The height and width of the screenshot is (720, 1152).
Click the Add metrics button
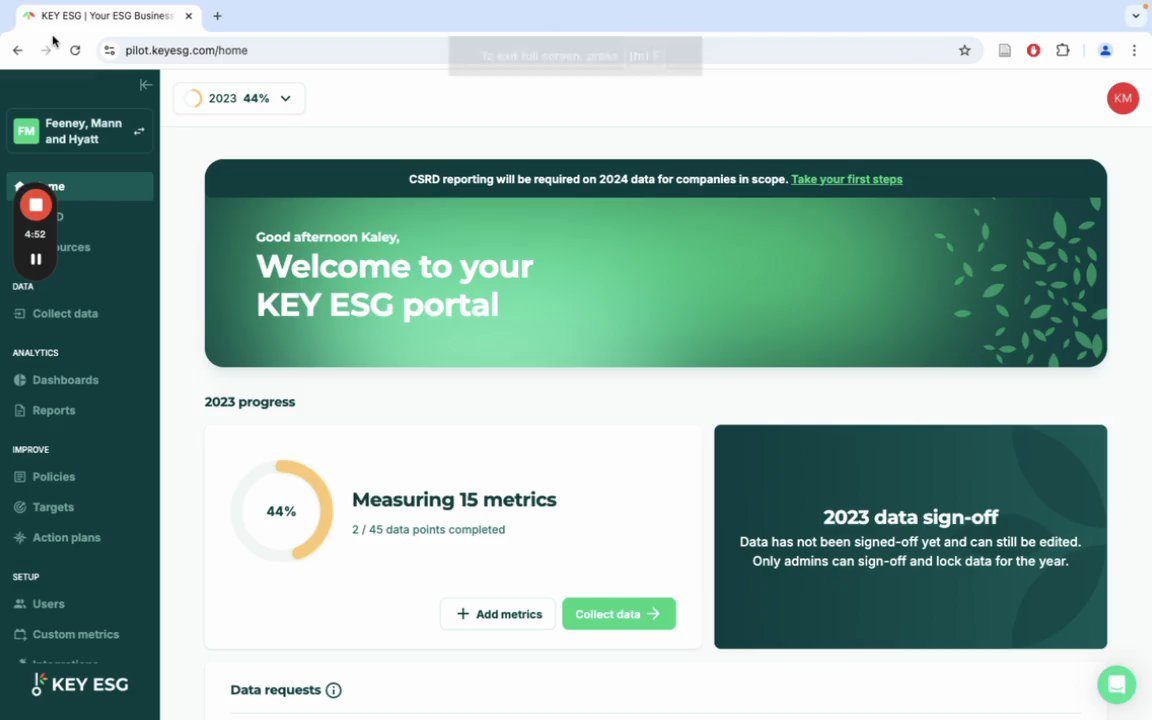pos(498,613)
